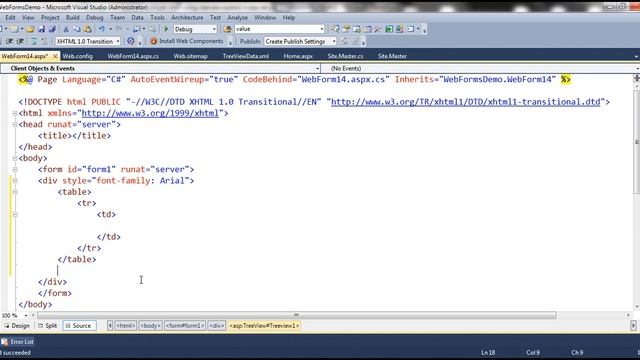Open the (No Events) dropdown
This screenshot has width=640, height=360.
(x=637, y=69)
